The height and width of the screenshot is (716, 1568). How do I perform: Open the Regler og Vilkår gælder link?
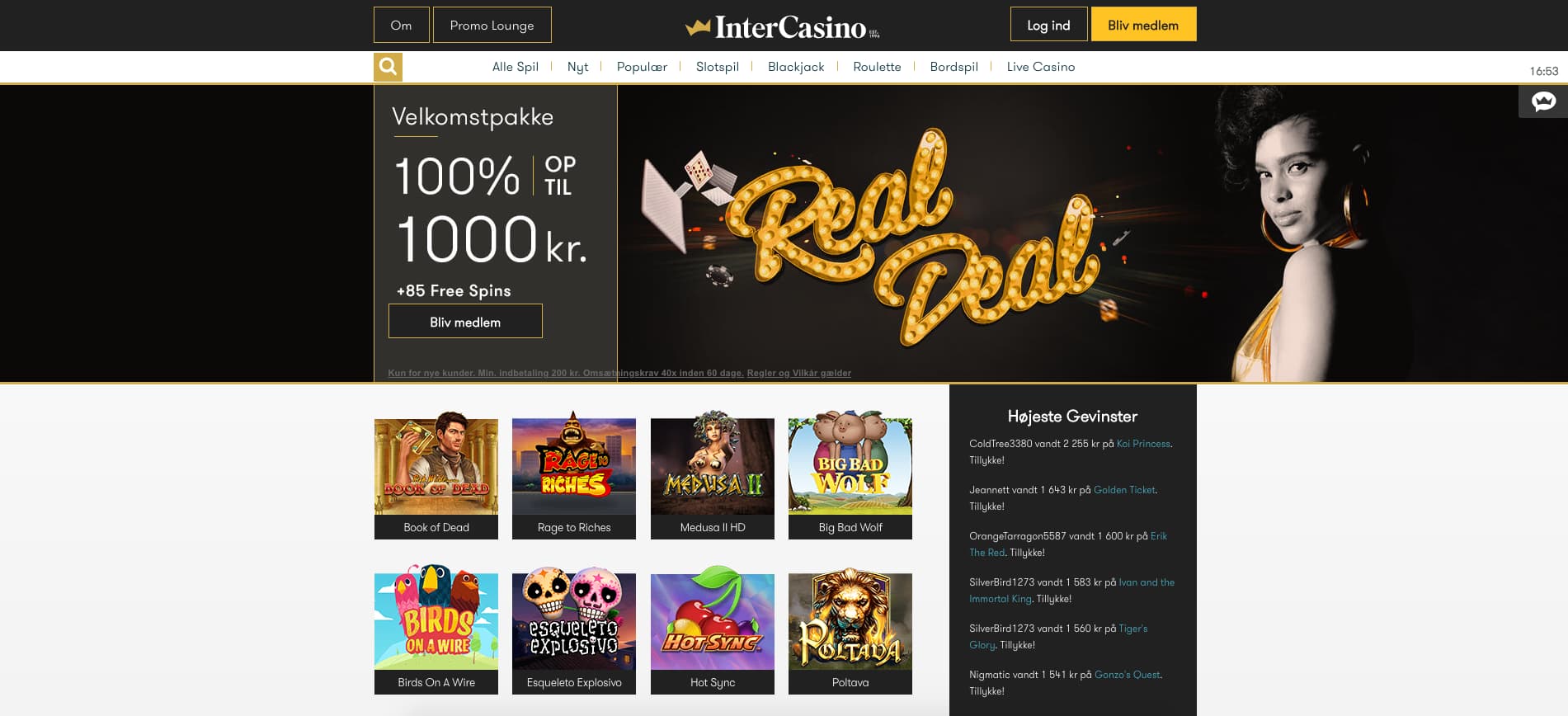point(798,373)
